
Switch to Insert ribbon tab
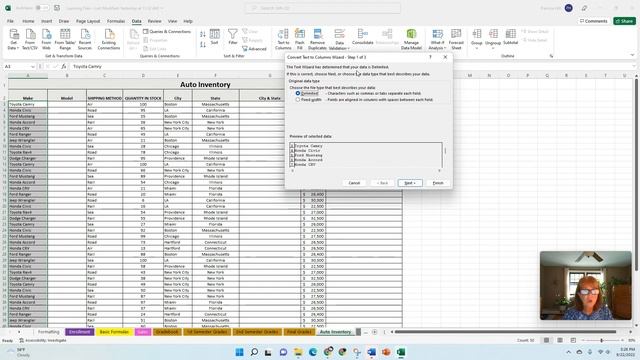tap(47, 21)
